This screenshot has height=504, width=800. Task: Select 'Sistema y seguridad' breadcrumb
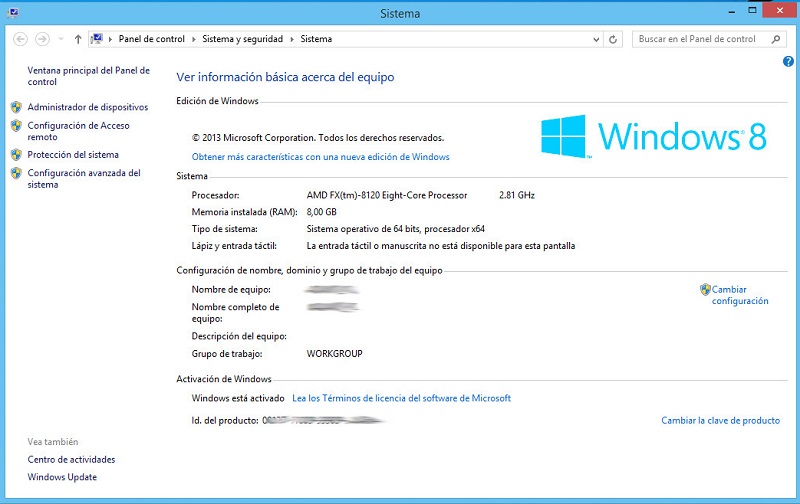(242, 39)
